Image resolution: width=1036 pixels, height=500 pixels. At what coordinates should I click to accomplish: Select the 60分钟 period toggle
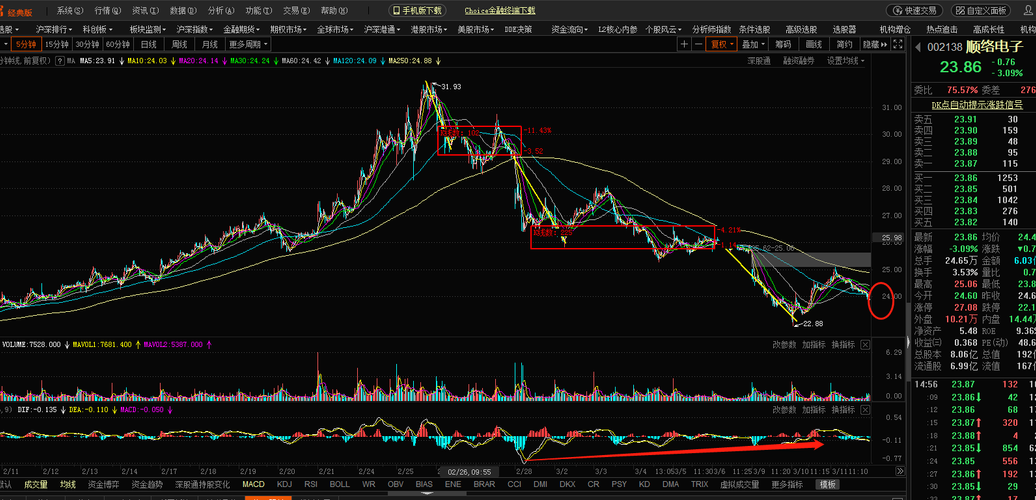(x=117, y=44)
